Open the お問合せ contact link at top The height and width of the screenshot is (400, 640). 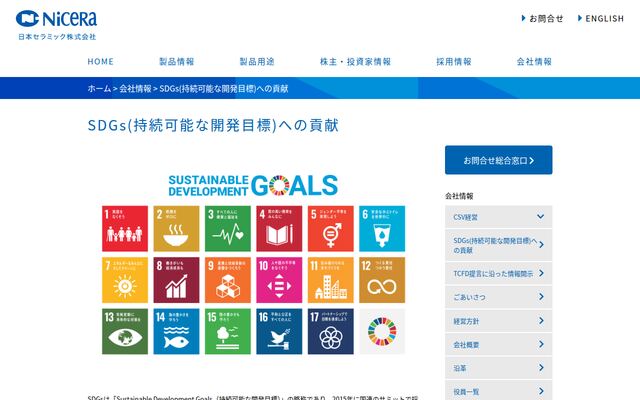(542, 18)
